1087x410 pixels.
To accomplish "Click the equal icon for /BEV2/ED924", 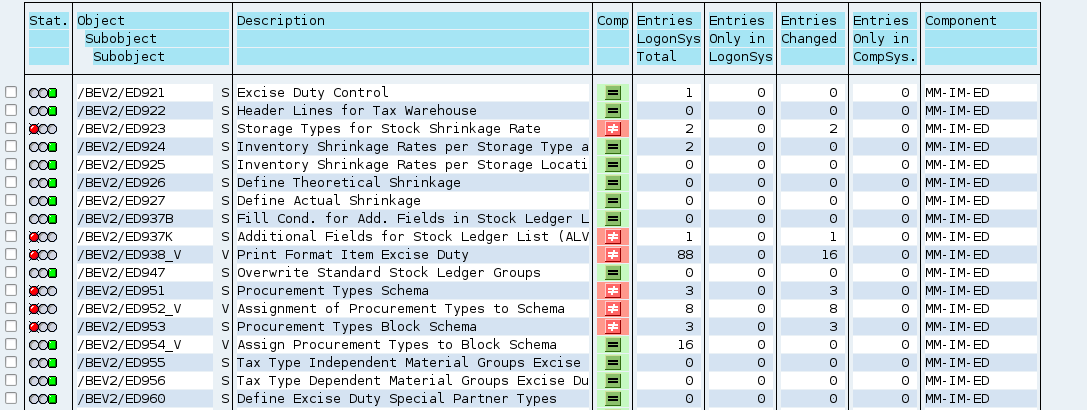I will [613, 146].
